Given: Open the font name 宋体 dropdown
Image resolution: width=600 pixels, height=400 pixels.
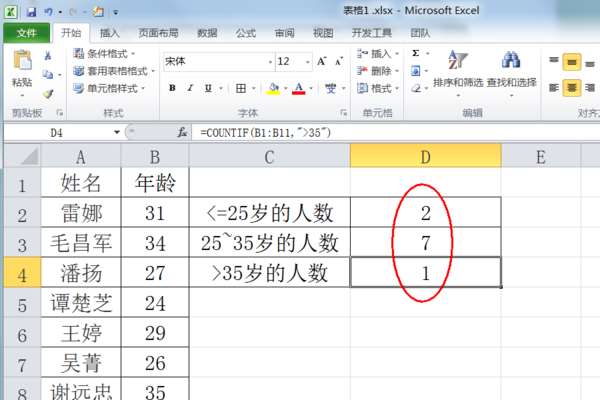Looking at the screenshot, I should pos(270,62).
